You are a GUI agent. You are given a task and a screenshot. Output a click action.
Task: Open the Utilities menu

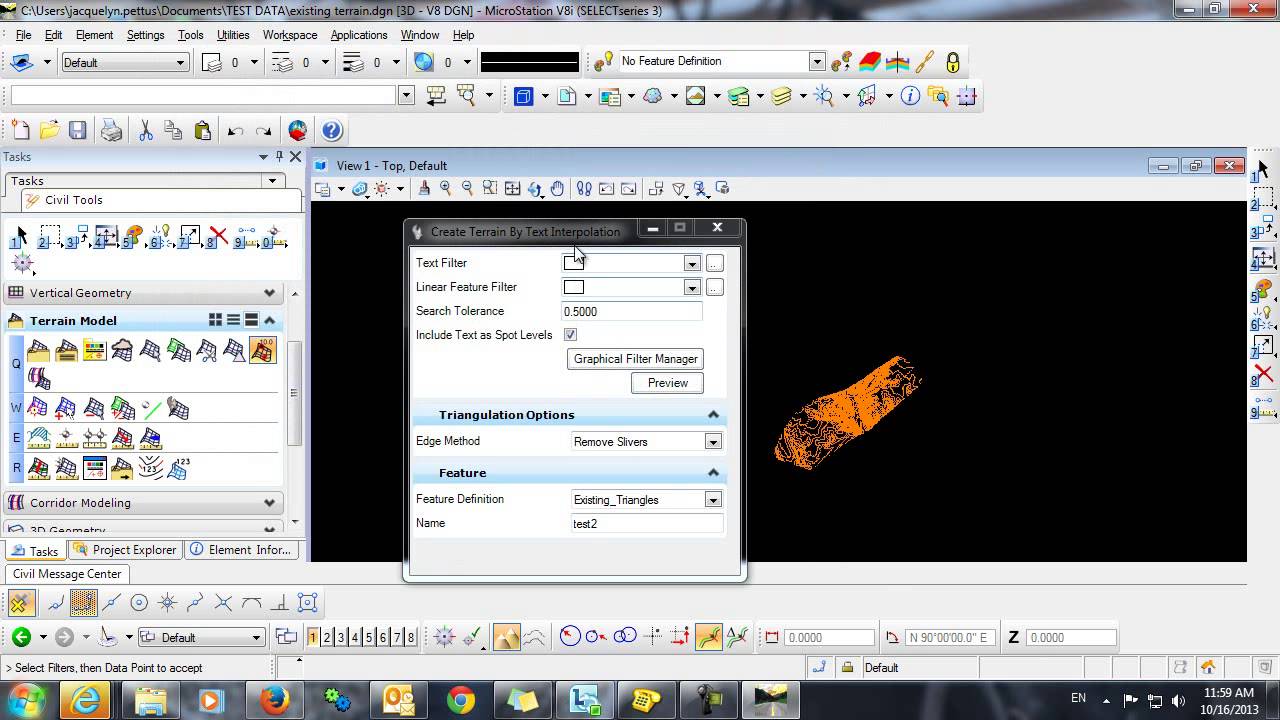233,35
